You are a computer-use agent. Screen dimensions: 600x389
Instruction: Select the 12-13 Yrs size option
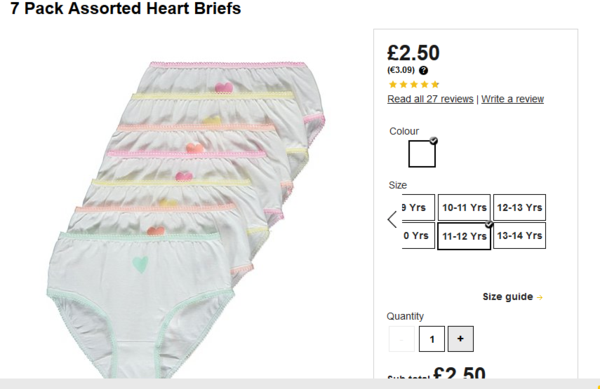(519, 207)
